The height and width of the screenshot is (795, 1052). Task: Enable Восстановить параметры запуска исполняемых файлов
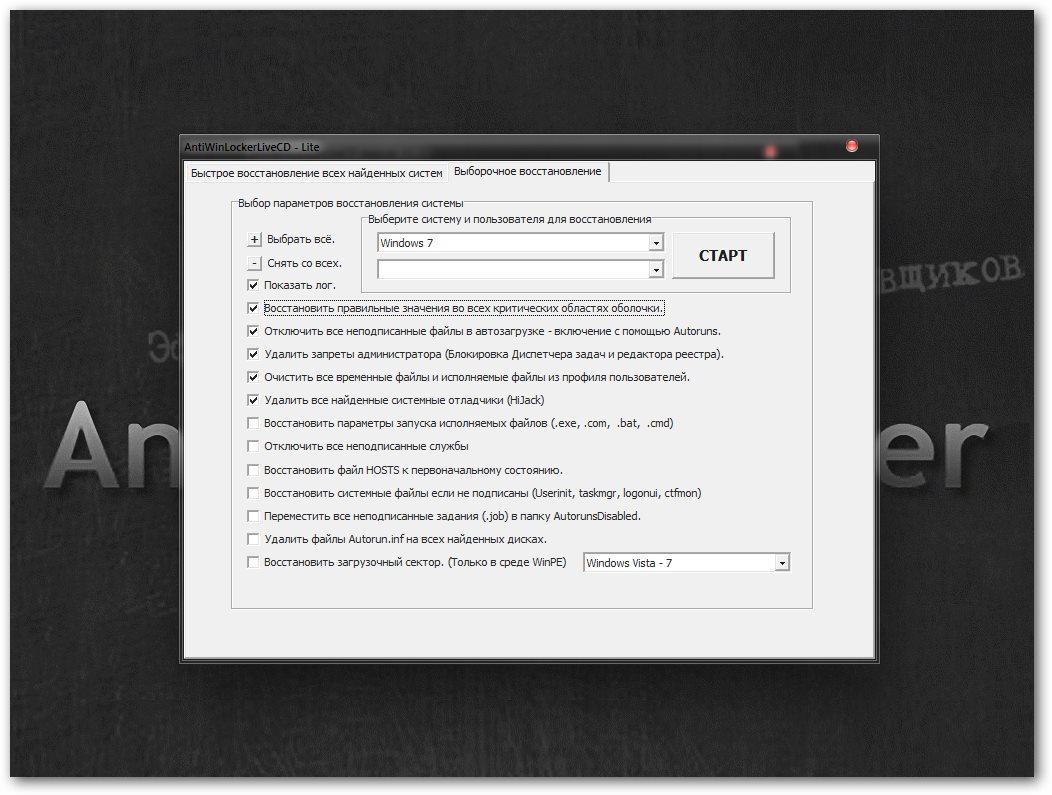point(254,423)
